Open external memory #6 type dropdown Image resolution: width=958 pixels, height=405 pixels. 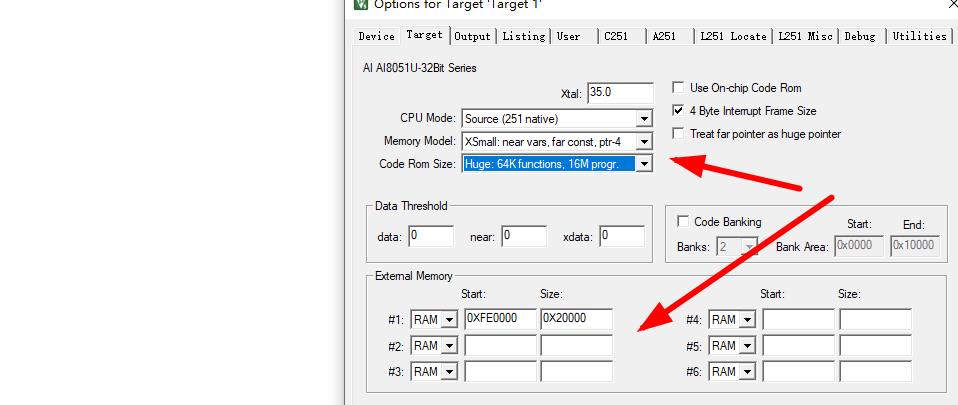(748, 371)
